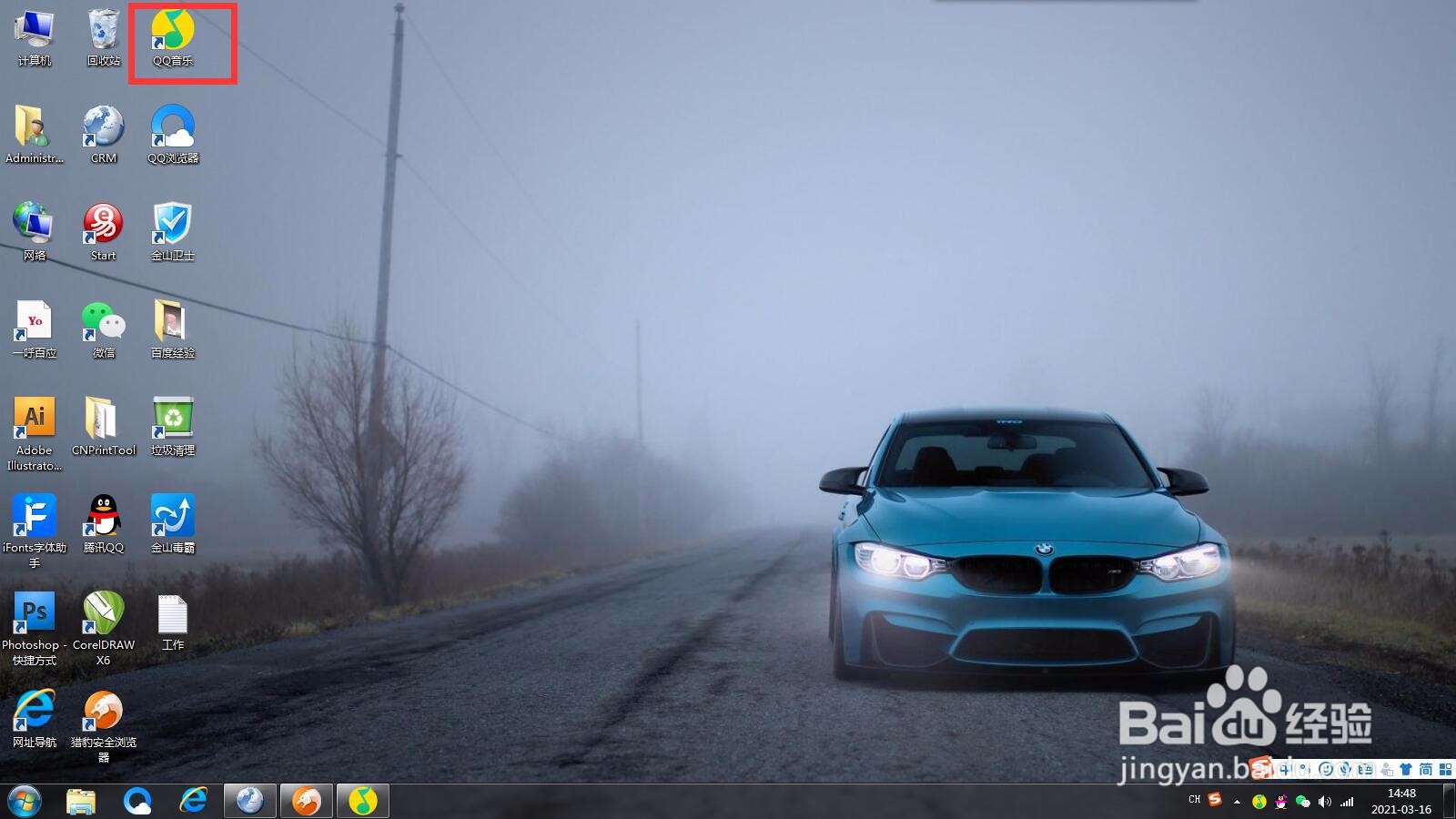Open the volume speaker tray icon
1456x819 pixels.
[x=1325, y=802]
